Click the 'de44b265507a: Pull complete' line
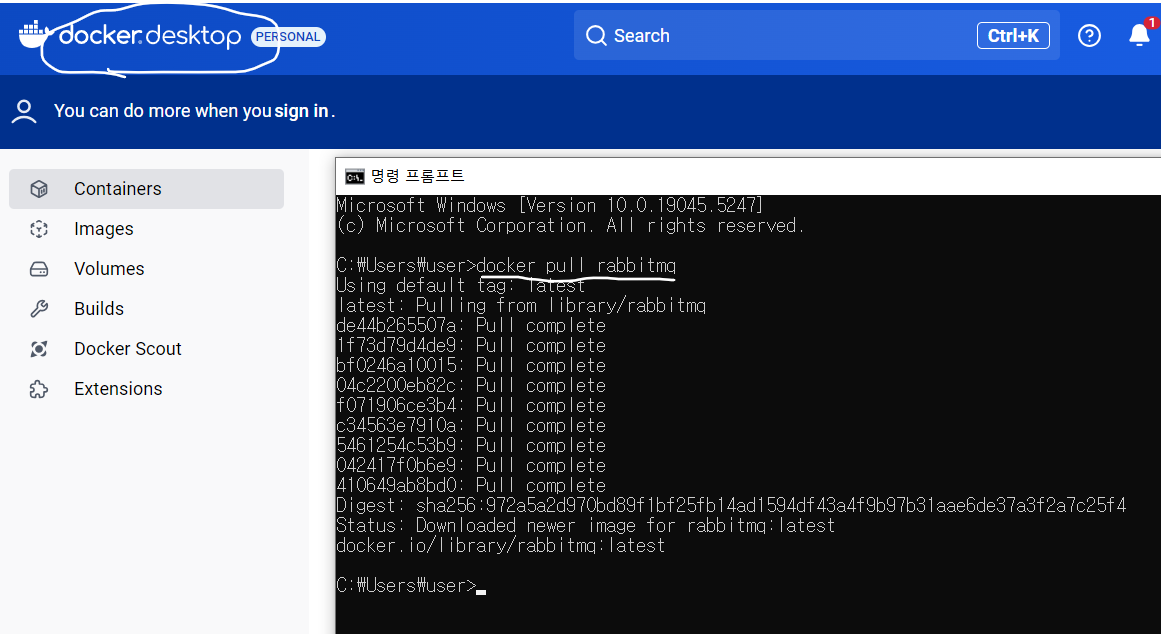This screenshot has width=1161, height=634. coord(471,325)
